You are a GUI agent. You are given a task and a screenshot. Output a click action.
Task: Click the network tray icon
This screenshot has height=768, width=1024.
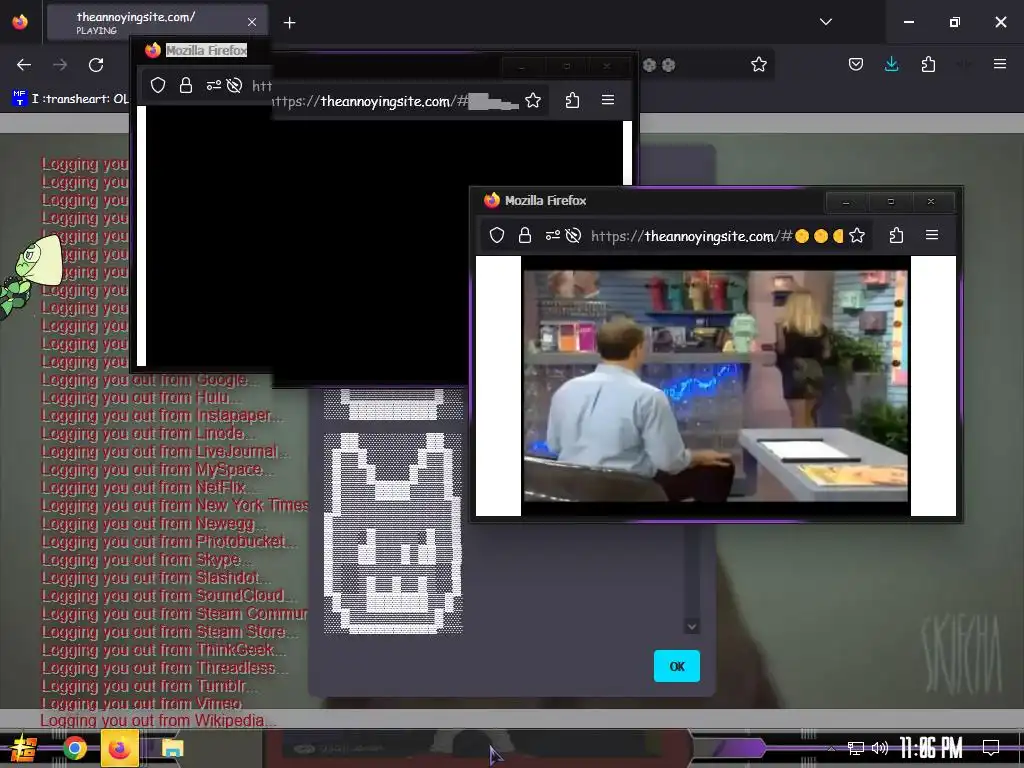point(856,748)
